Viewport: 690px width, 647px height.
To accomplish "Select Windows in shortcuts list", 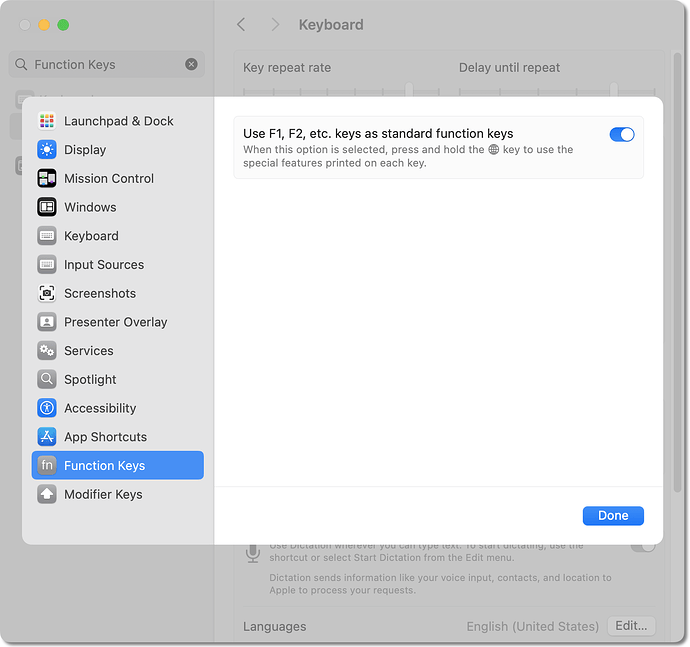I will [x=90, y=207].
